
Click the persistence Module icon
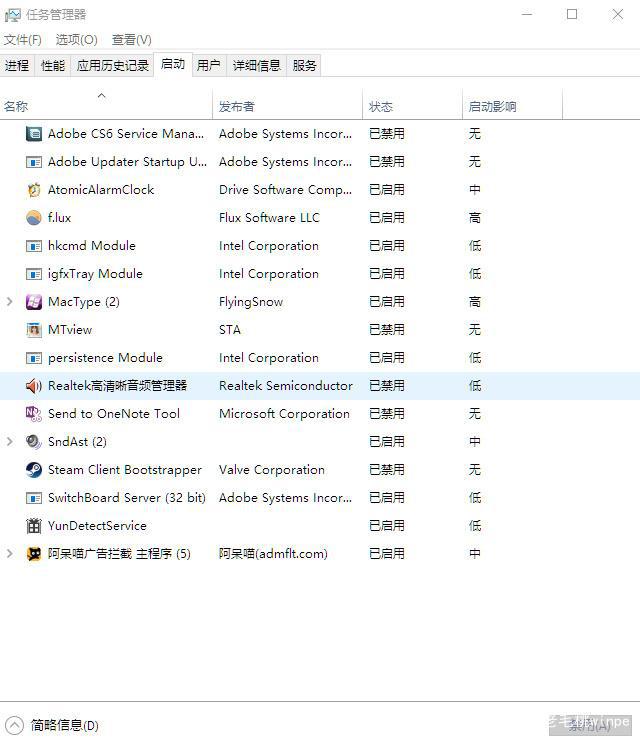pyautogui.click(x=34, y=358)
